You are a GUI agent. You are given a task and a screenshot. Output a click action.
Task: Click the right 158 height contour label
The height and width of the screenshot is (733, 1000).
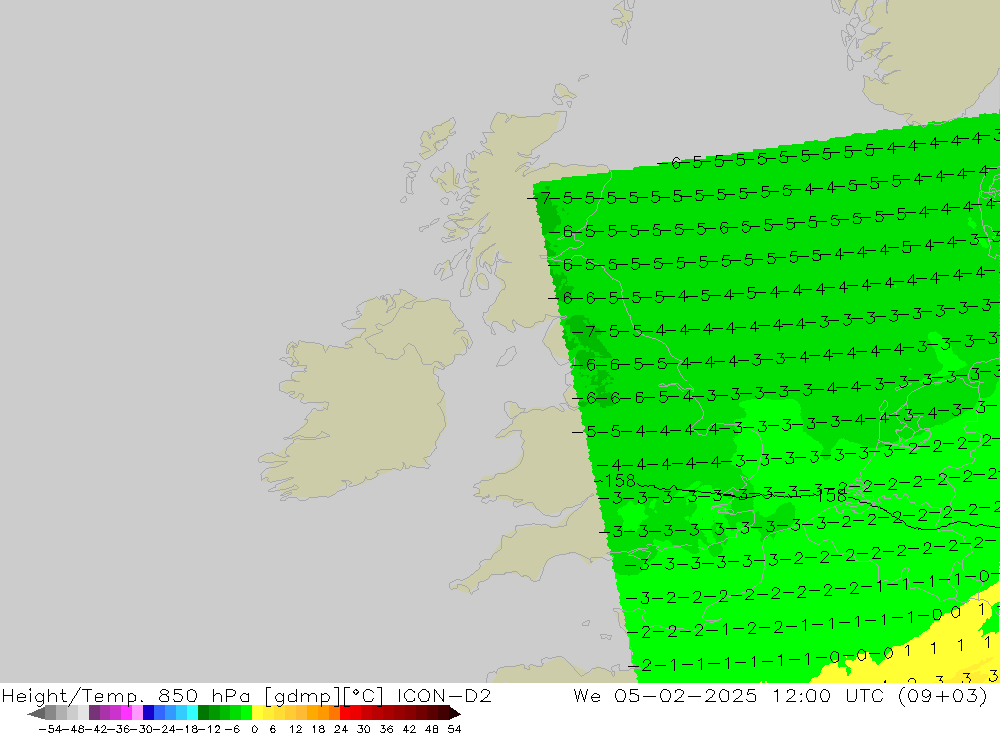click(x=832, y=496)
